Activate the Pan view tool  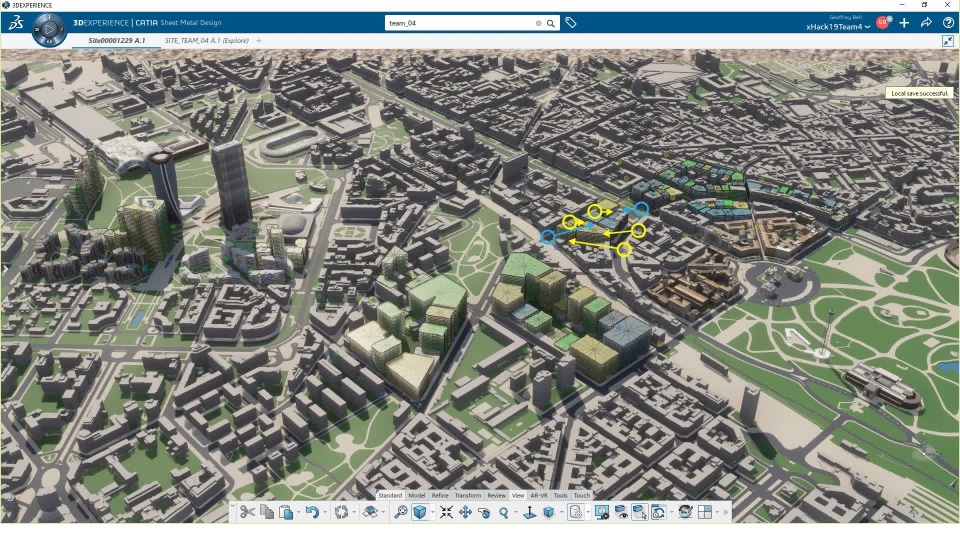point(465,512)
